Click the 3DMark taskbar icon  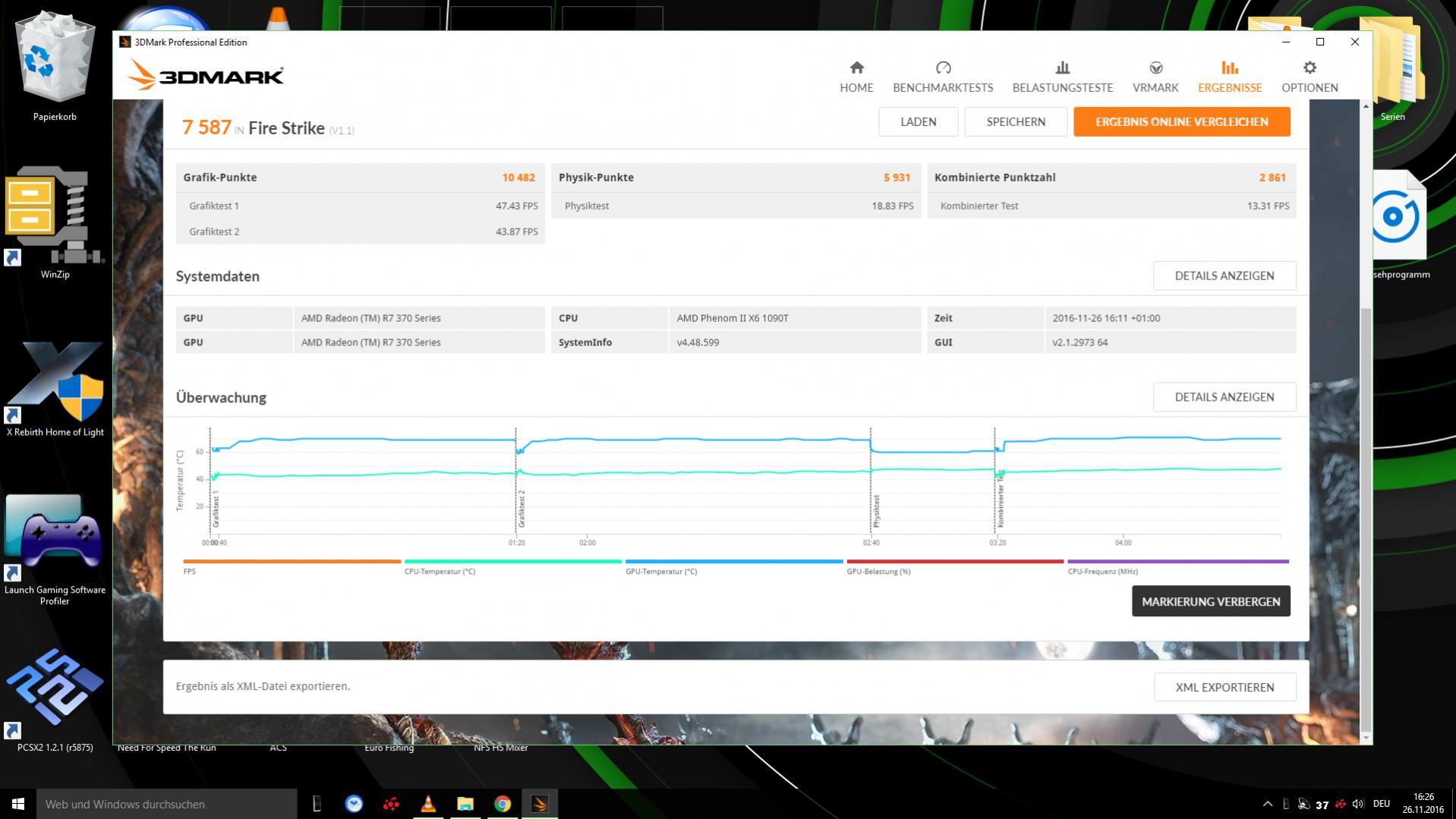tap(540, 804)
